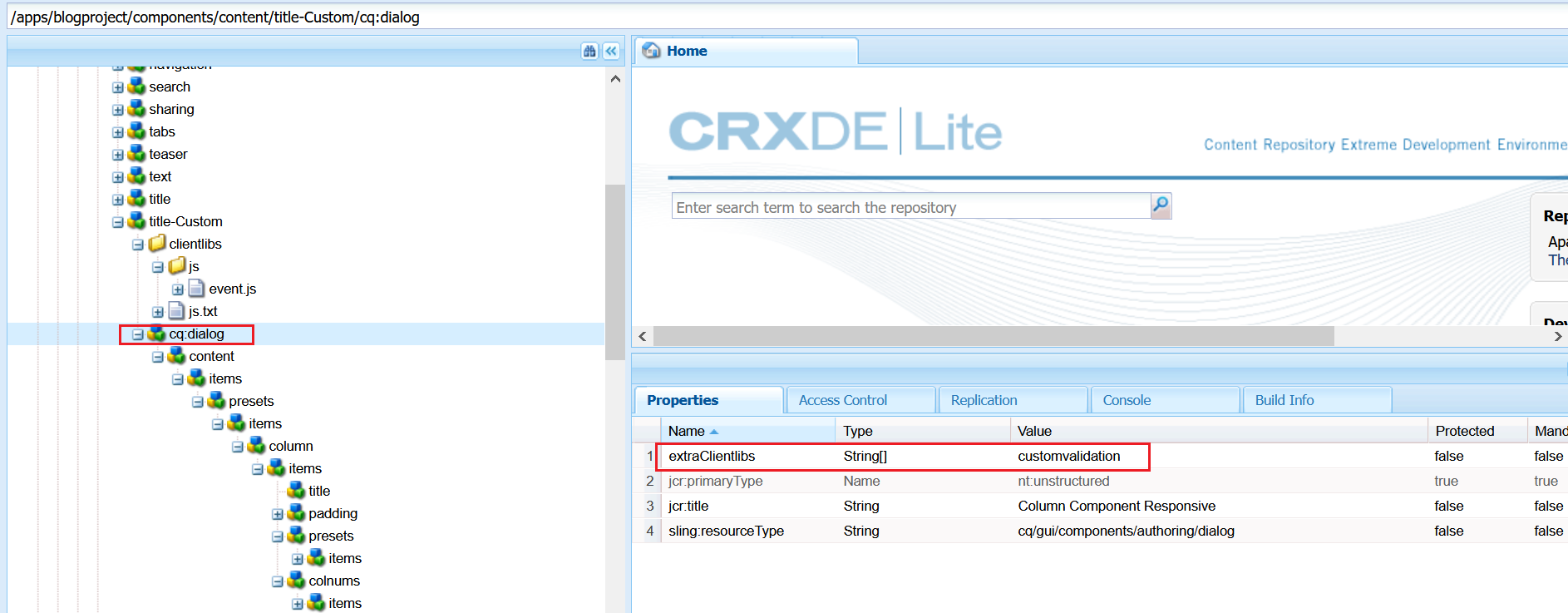Select the jcr:primaryType property row

1100,481
